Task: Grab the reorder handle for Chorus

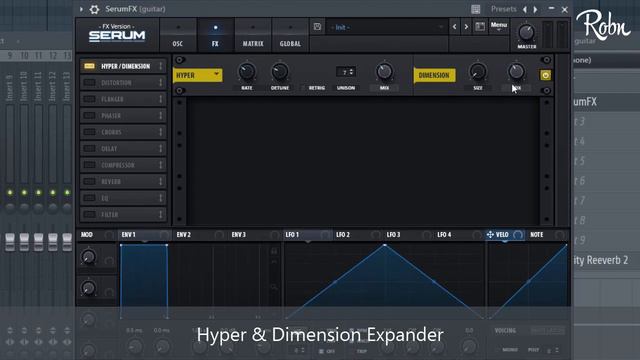Action: point(161,132)
